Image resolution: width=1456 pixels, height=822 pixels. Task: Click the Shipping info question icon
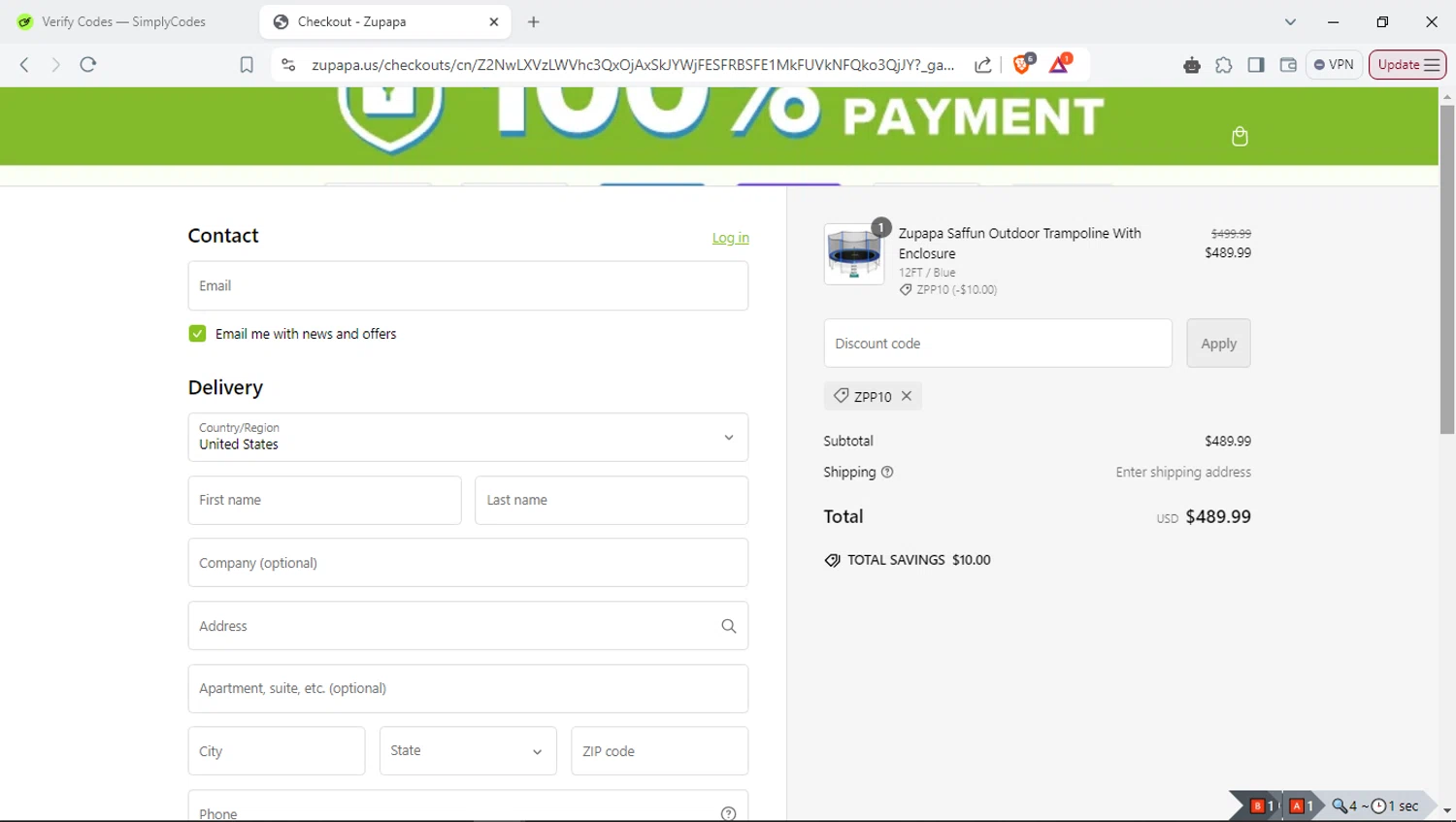pyautogui.click(x=887, y=473)
